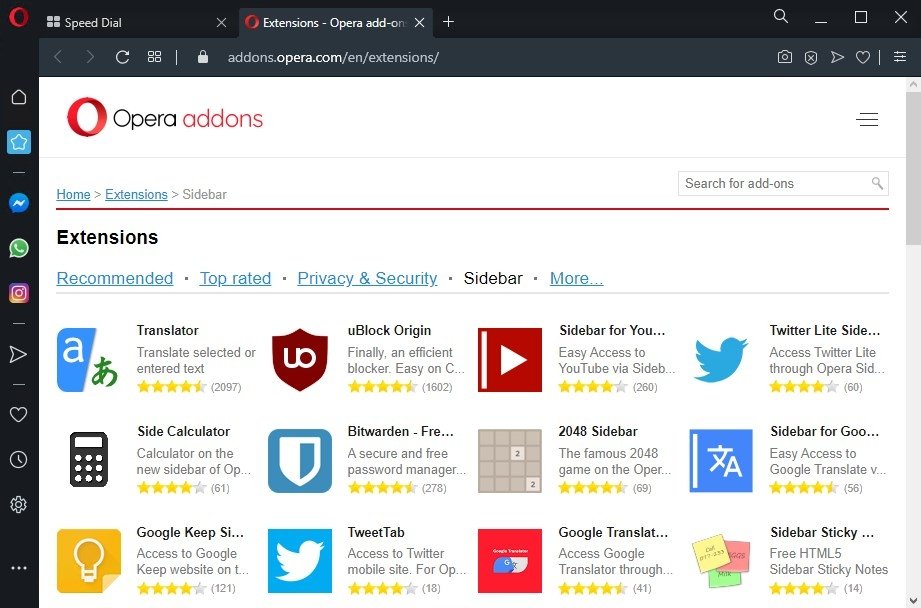This screenshot has height=608, width=921.
Task: Open Instagram from the sidebar
Action: 18,292
